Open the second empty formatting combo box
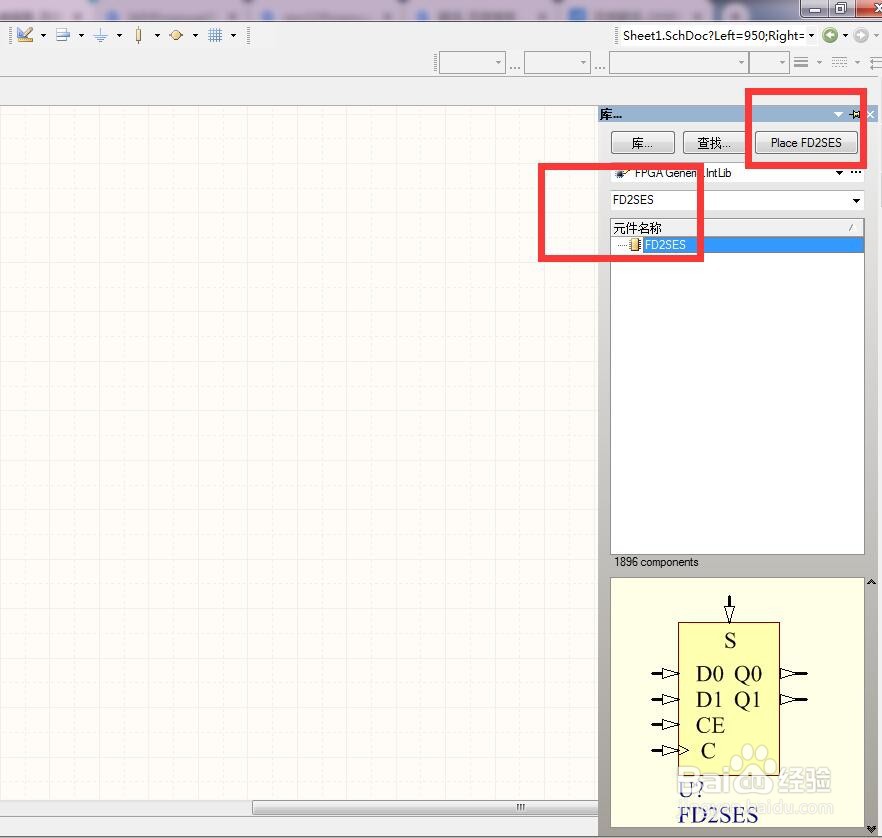Viewport: 882px width, 838px height. [557, 62]
